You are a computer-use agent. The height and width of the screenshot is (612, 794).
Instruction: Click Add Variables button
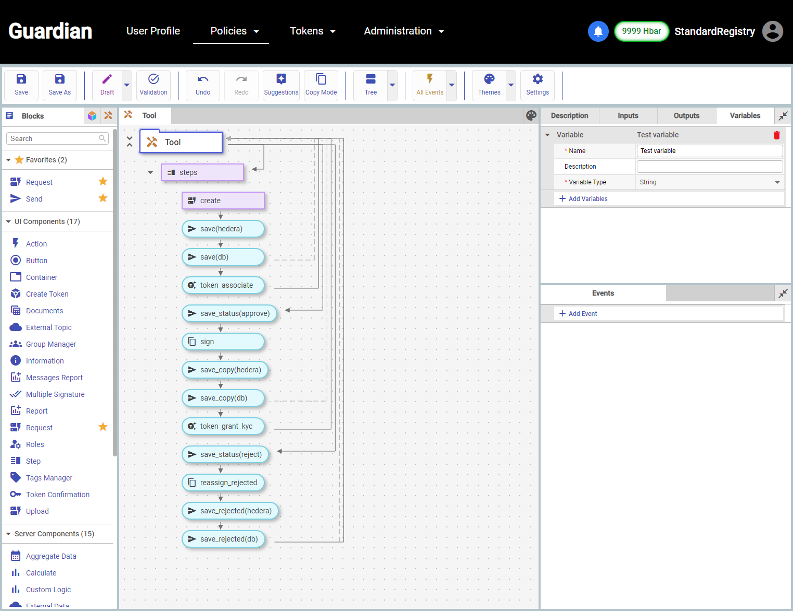[584, 199]
